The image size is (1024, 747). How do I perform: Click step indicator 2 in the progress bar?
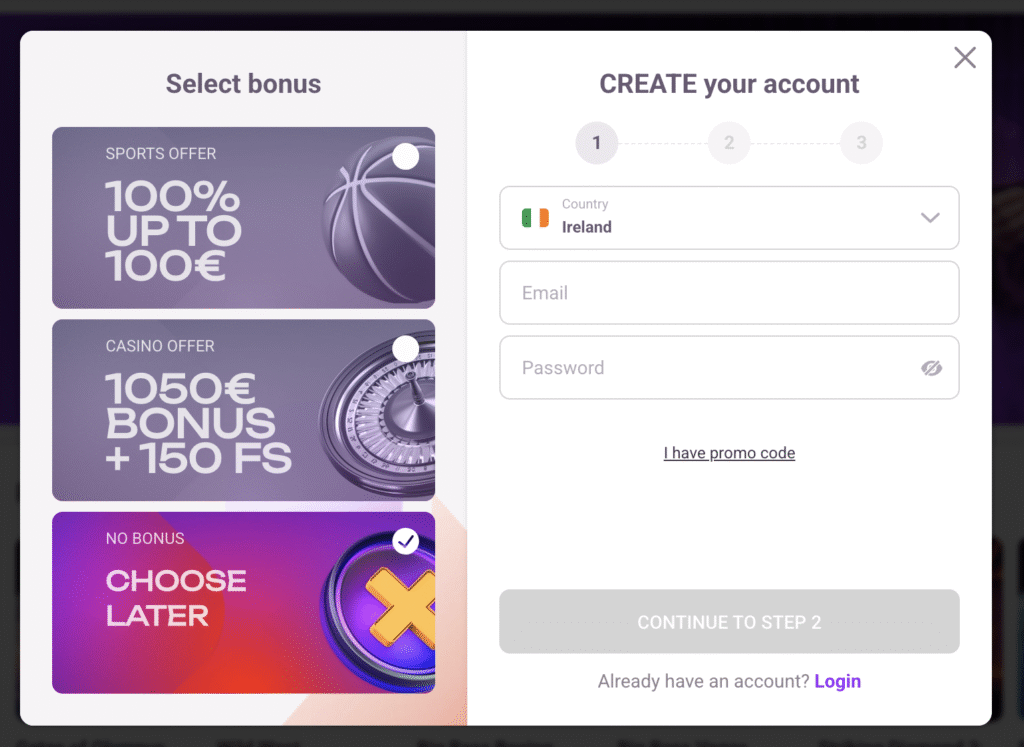pos(729,143)
